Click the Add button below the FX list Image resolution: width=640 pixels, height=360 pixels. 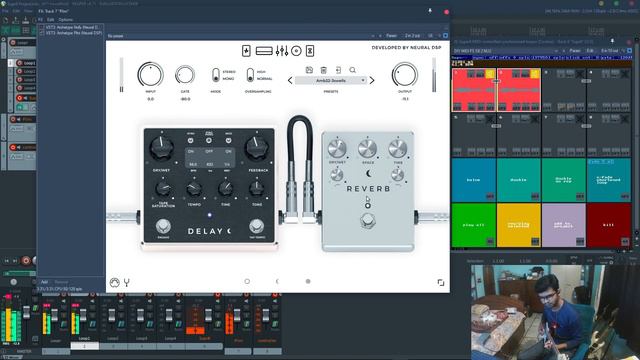tap(44, 282)
